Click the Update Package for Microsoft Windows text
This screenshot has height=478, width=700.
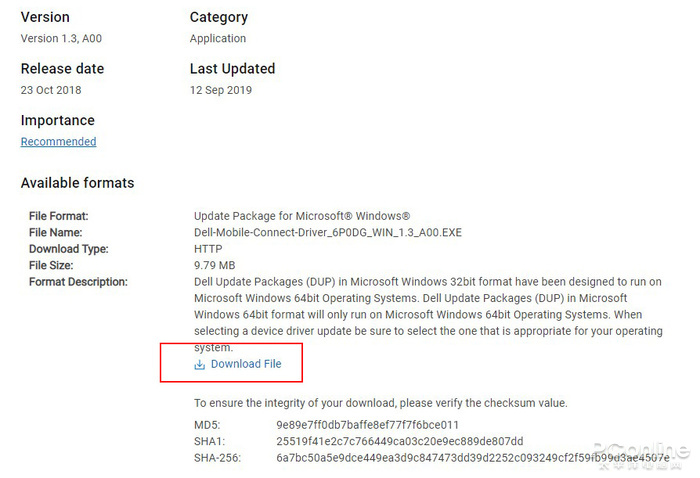point(302,216)
